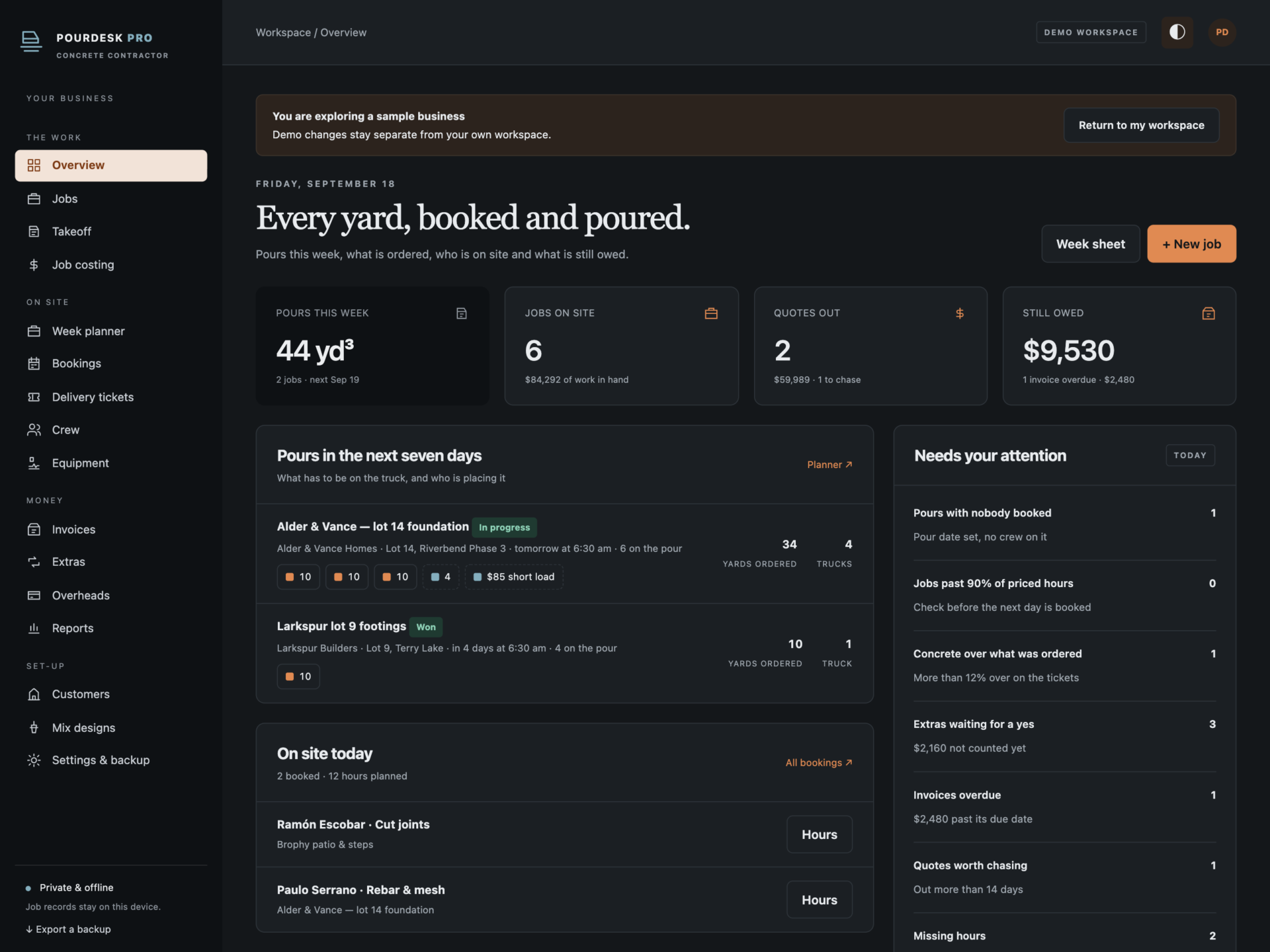Click the blue 4-yard load chip
This screenshot has width=1270, height=952.
click(441, 576)
